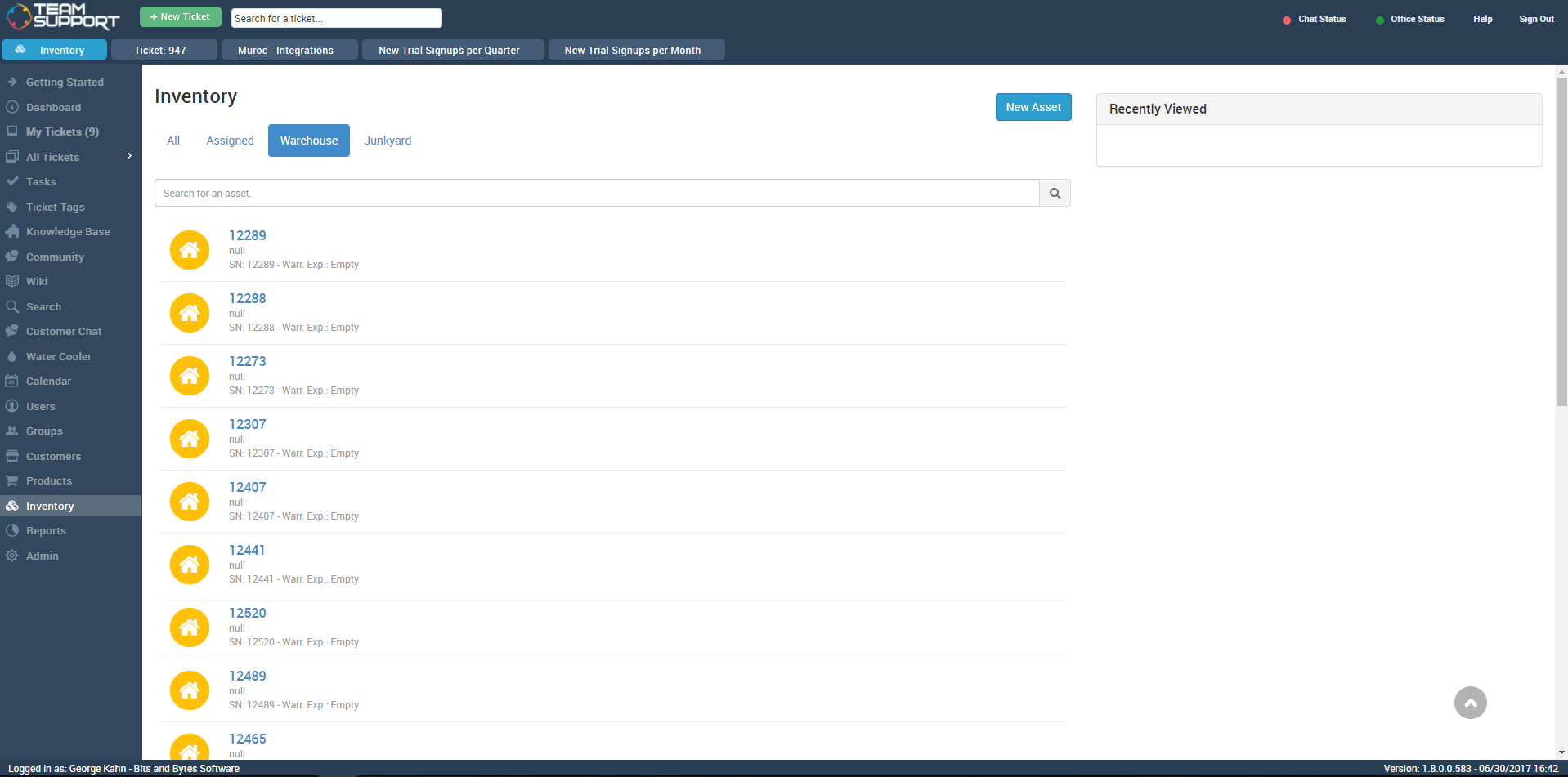Image resolution: width=1568 pixels, height=777 pixels.
Task: Click the Calendar sidebar icon
Action: [12, 381]
